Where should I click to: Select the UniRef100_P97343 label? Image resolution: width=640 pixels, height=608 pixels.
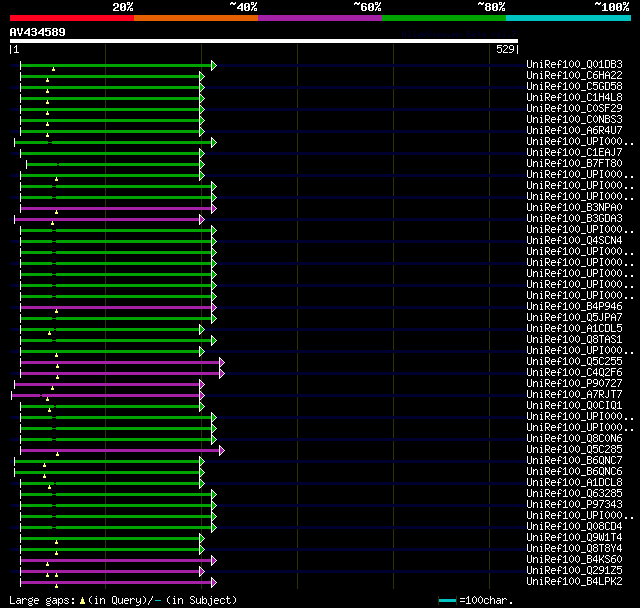pos(574,505)
